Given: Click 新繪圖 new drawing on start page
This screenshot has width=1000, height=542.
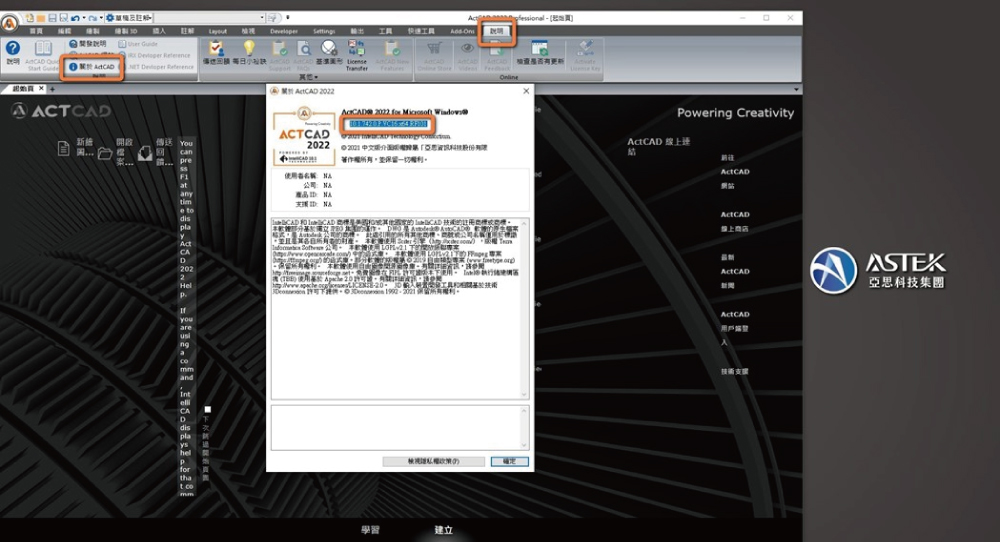Looking at the screenshot, I should pos(76,148).
